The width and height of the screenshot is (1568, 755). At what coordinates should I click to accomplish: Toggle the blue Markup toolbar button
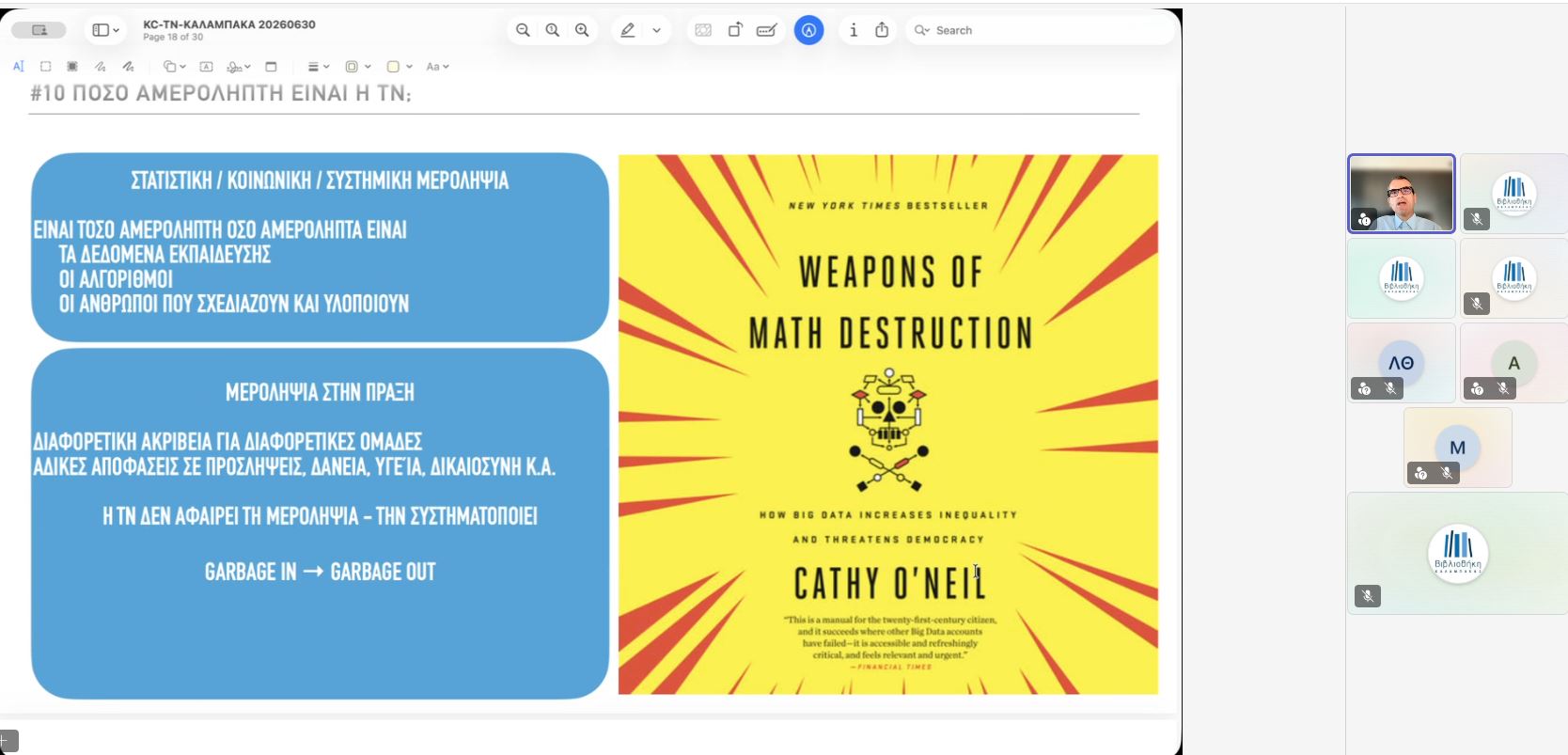(x=808, y=30)
